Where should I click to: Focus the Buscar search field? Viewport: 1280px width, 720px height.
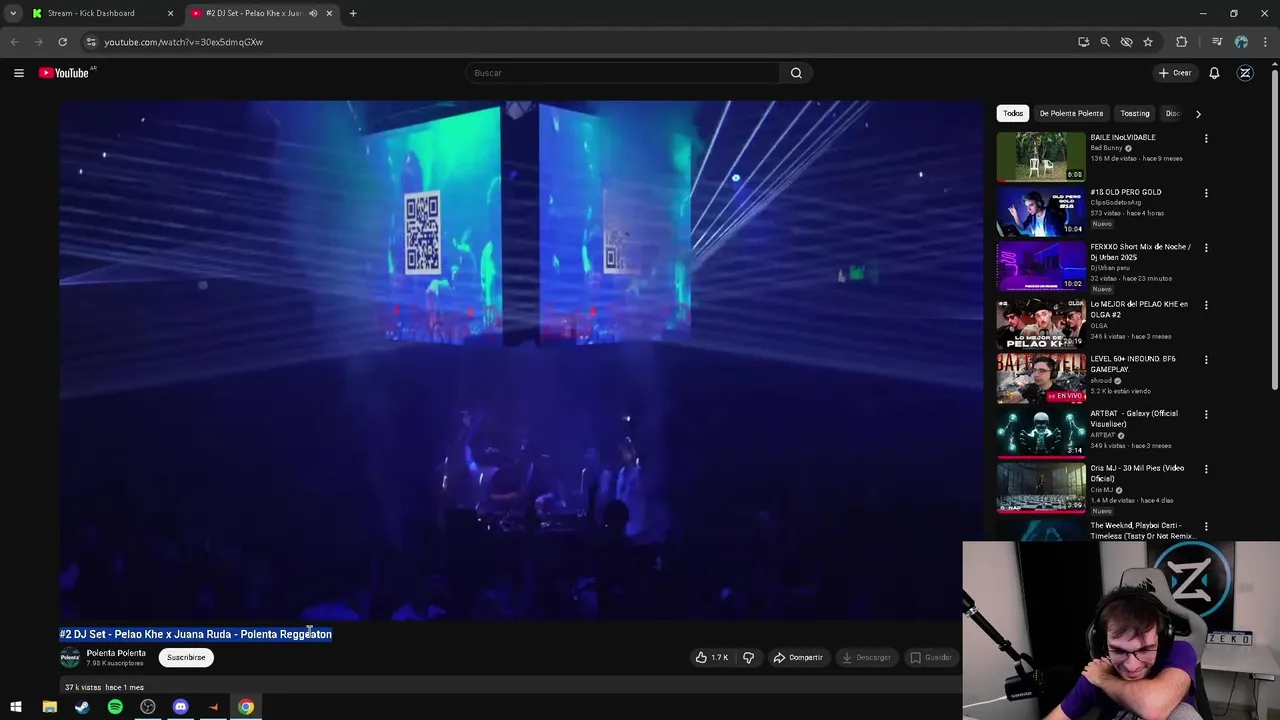click(x=622, y=73)
